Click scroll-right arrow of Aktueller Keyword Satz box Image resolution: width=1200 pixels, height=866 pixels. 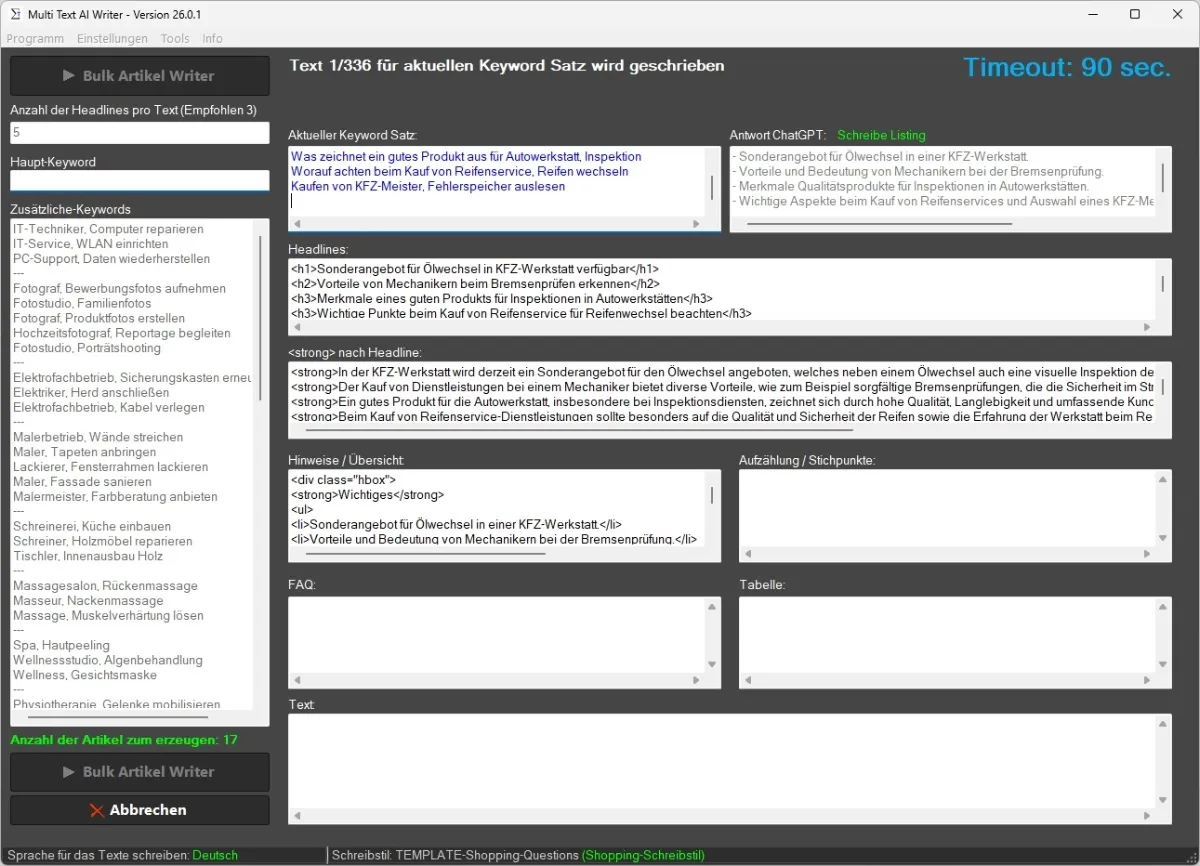click(x=696, y=224)
